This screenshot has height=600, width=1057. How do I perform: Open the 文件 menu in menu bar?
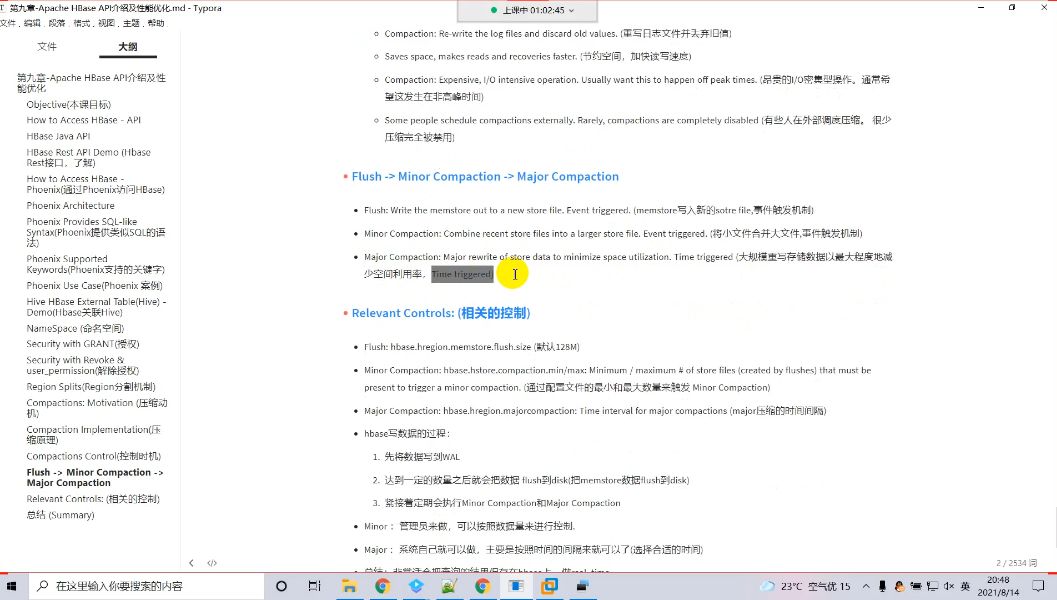tap(8, 23)
